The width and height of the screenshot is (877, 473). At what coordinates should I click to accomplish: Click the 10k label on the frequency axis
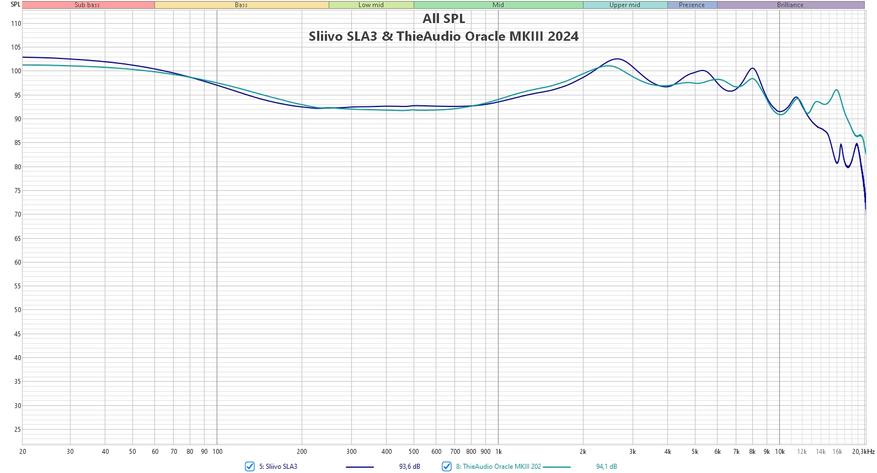coord(780,451)
